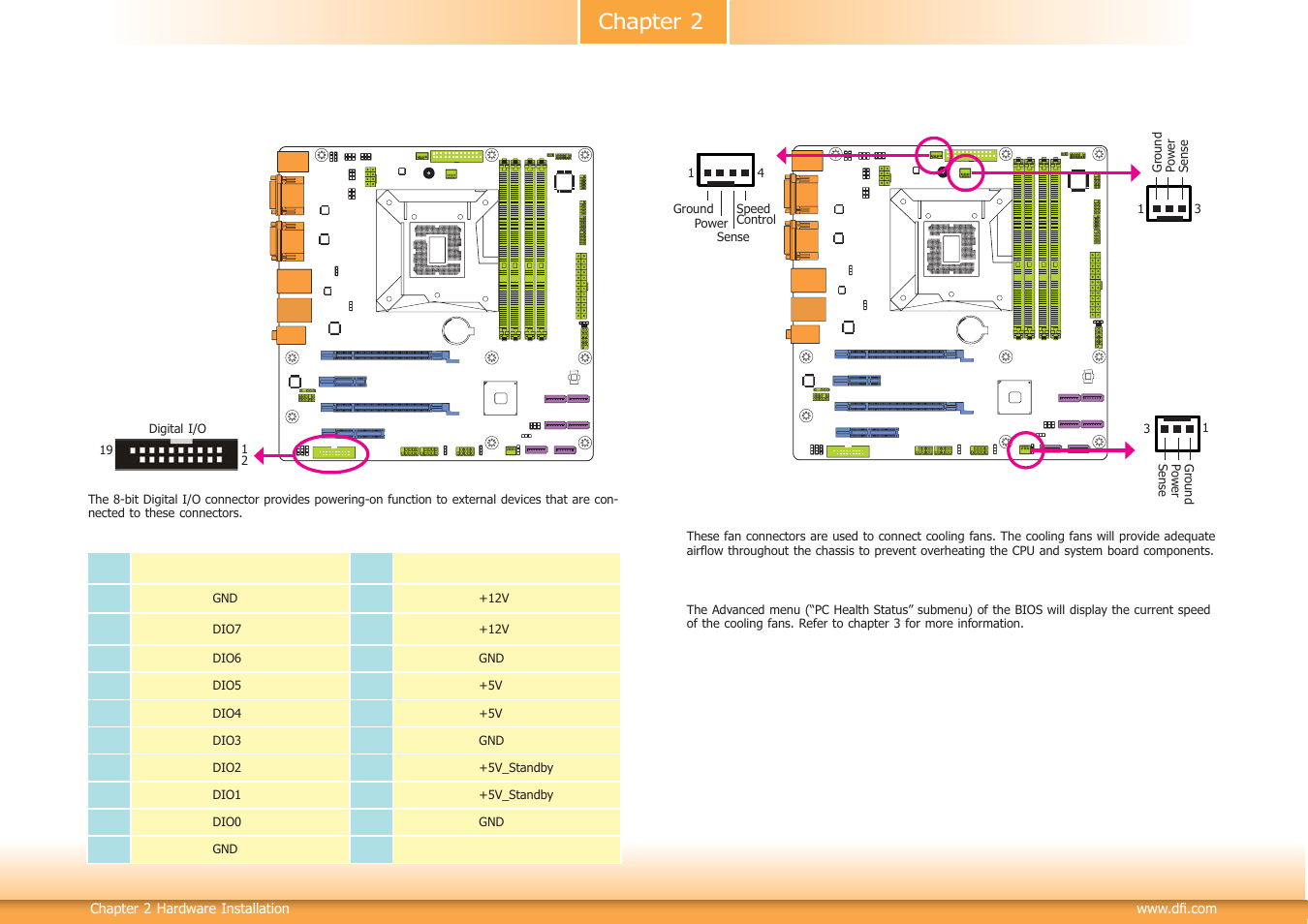Select 'Sense' label under 4-pin fan connector

click(732, 237)
